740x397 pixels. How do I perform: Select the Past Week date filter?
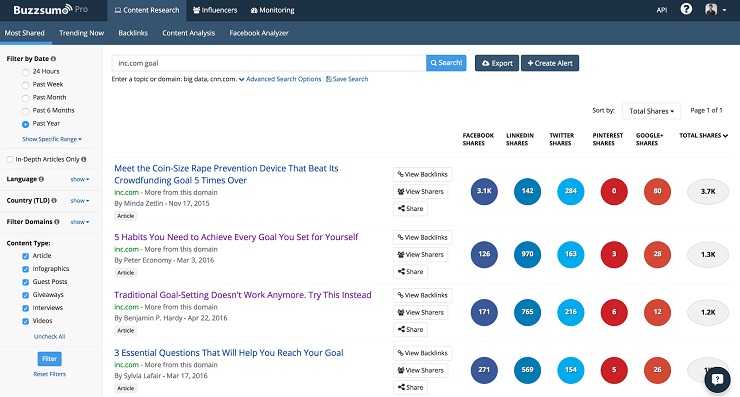pyautogui.click(x=25, y=85)
